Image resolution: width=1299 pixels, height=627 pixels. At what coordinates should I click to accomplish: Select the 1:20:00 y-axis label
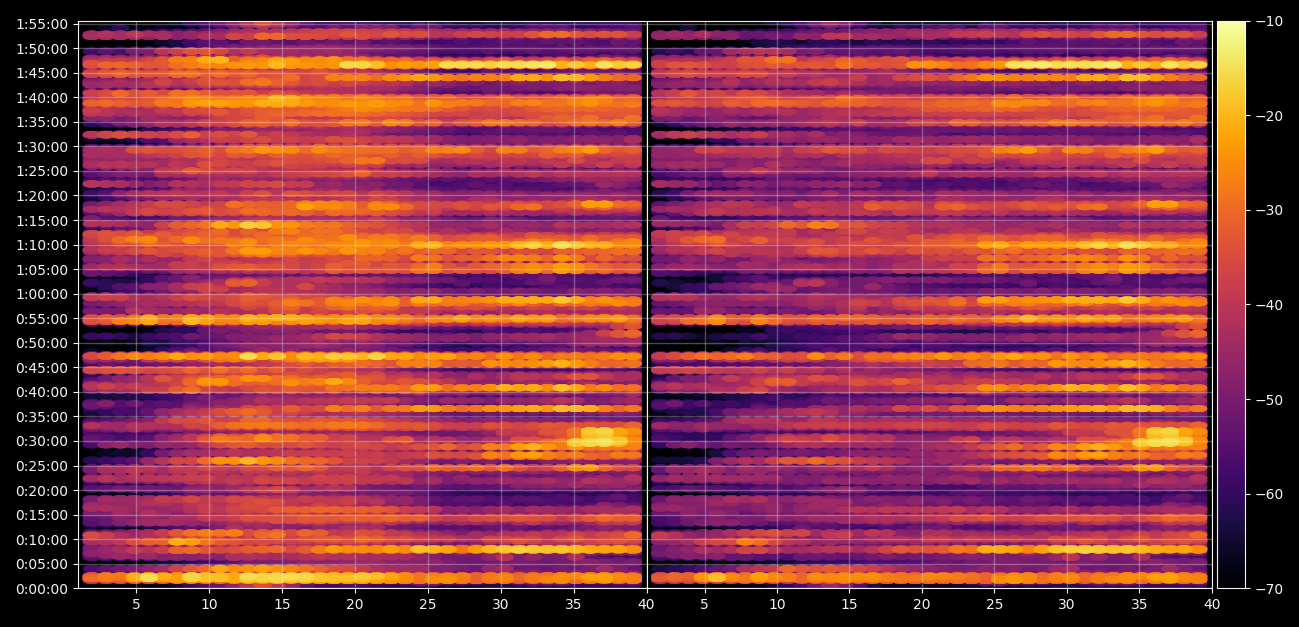click(43, 196)
